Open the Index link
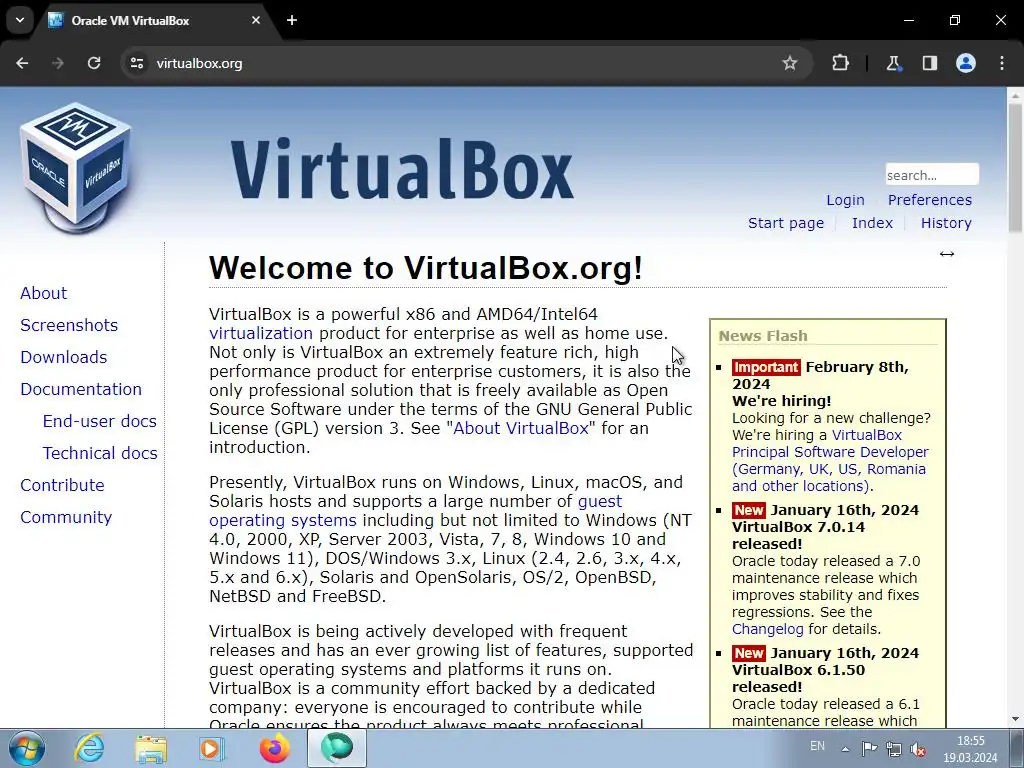Screen dimensions: 1024x768 click(x=872, y=223)
